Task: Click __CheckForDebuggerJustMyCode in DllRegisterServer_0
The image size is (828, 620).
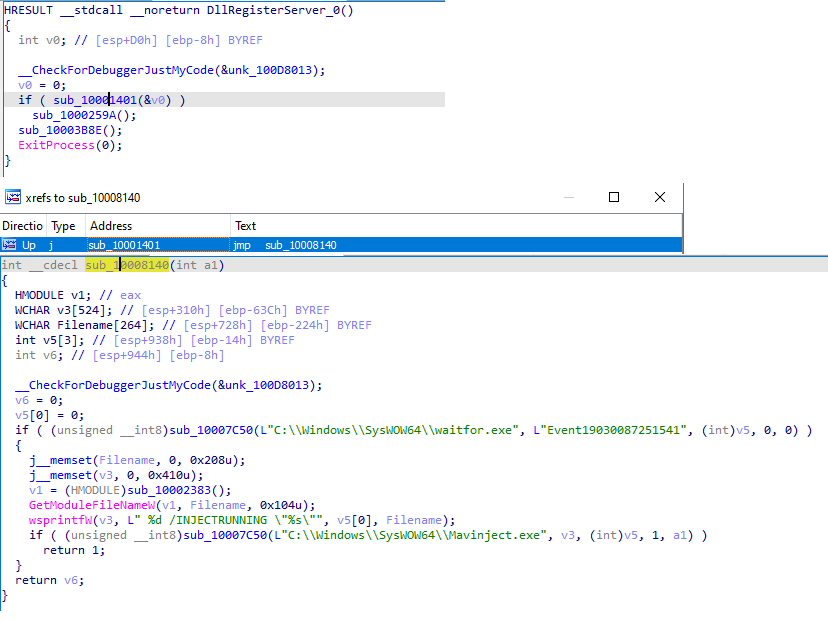Action: [x=116, y=70]
